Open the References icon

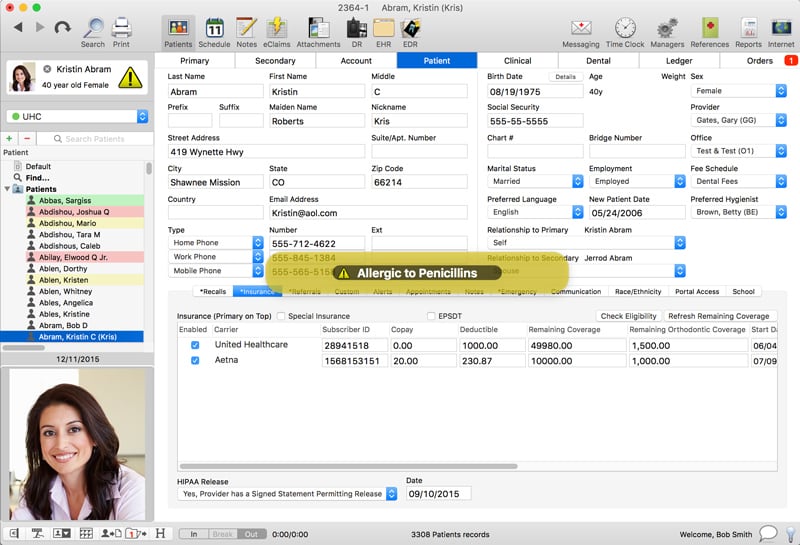pos(710,33)
